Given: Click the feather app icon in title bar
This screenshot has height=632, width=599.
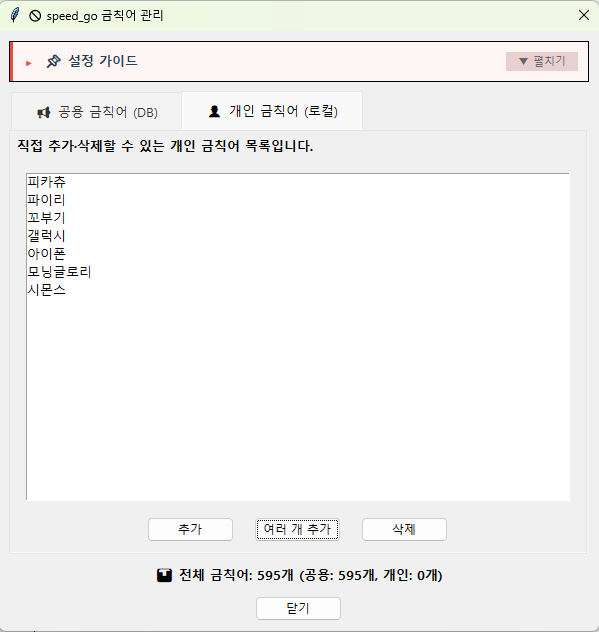Looking at the screenshot, I should pos(15,15).
